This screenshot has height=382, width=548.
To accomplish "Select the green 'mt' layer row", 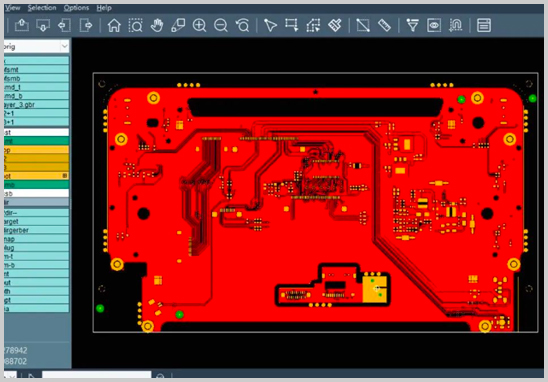I will click(x=36, y=141).
